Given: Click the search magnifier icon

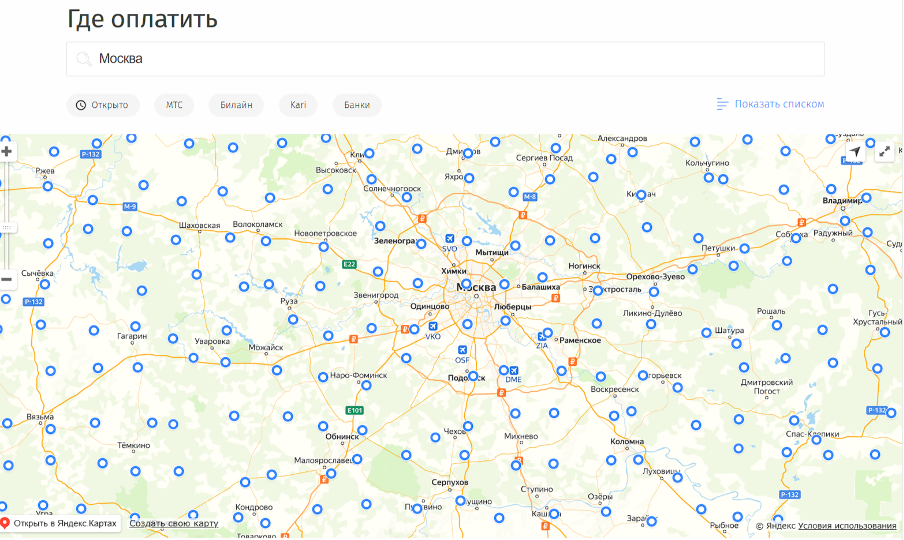Looking at the screenshot, I should (83, 59).
